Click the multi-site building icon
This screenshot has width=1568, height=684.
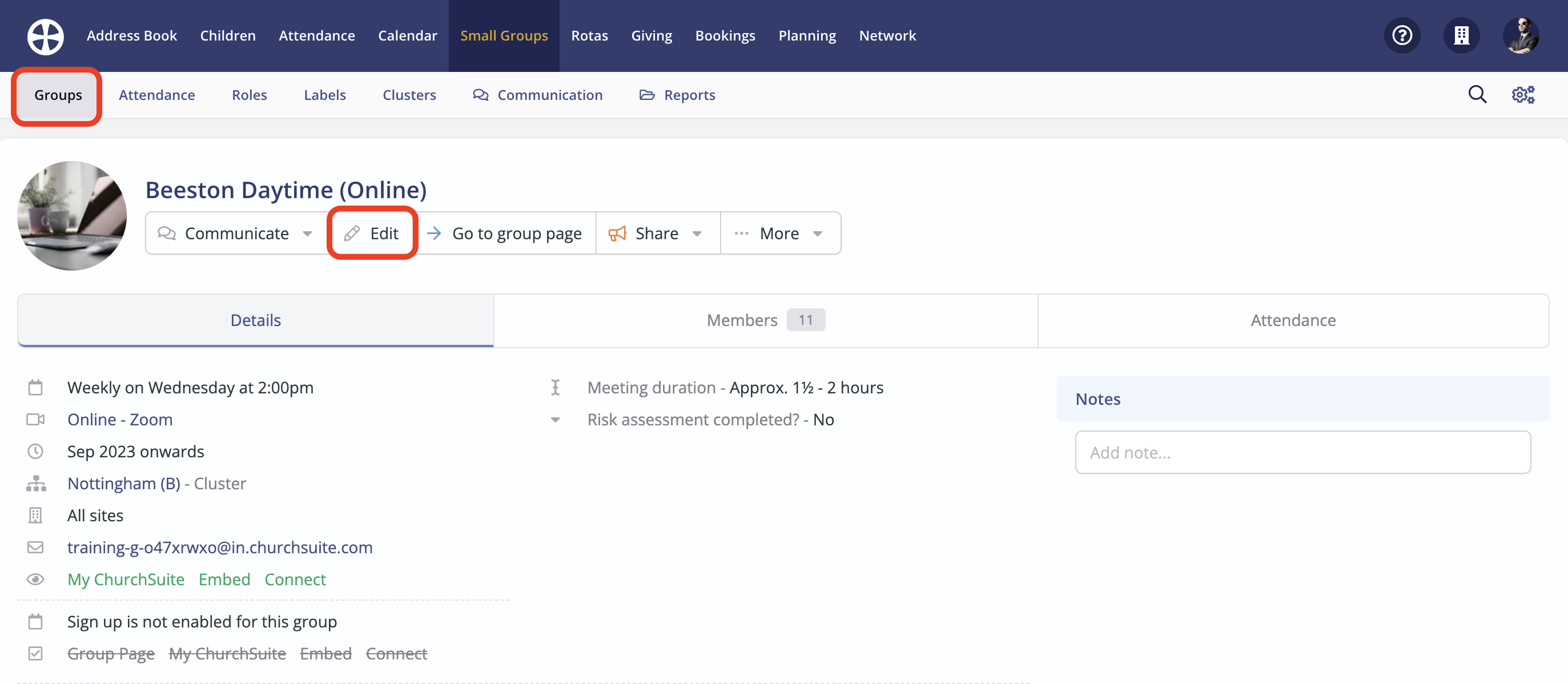(1461, 35)
